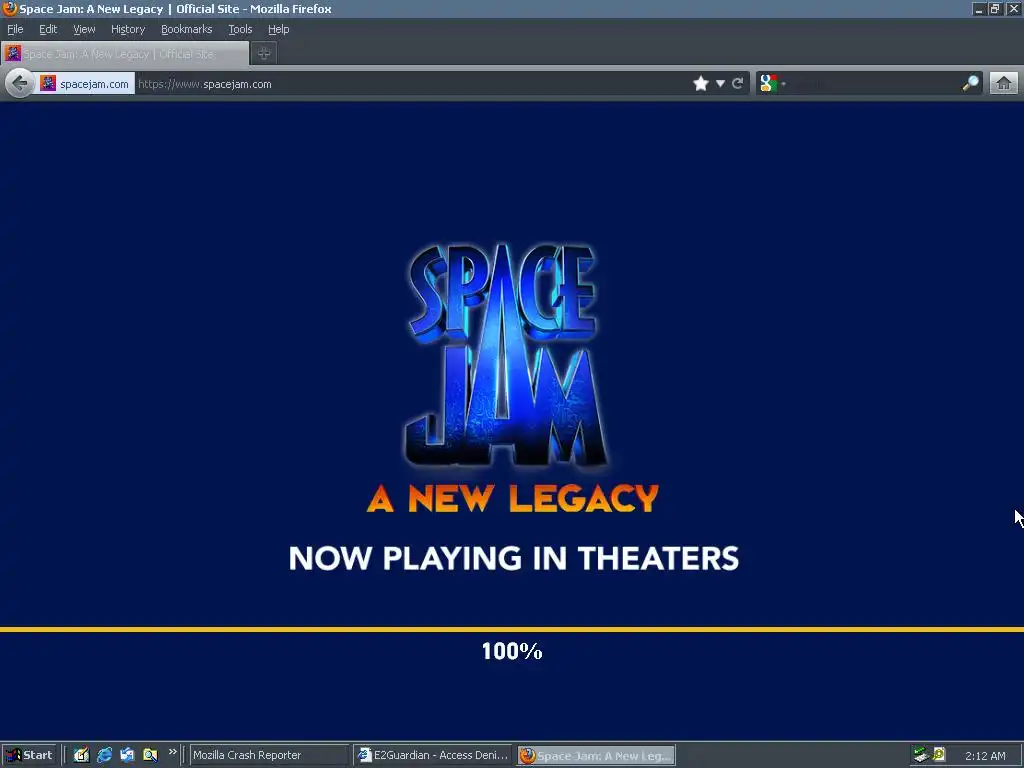Image resolution: width=1024 pixels, height=768 pixels.
Task: Open a new tab with the plus button
Action: 264,54
